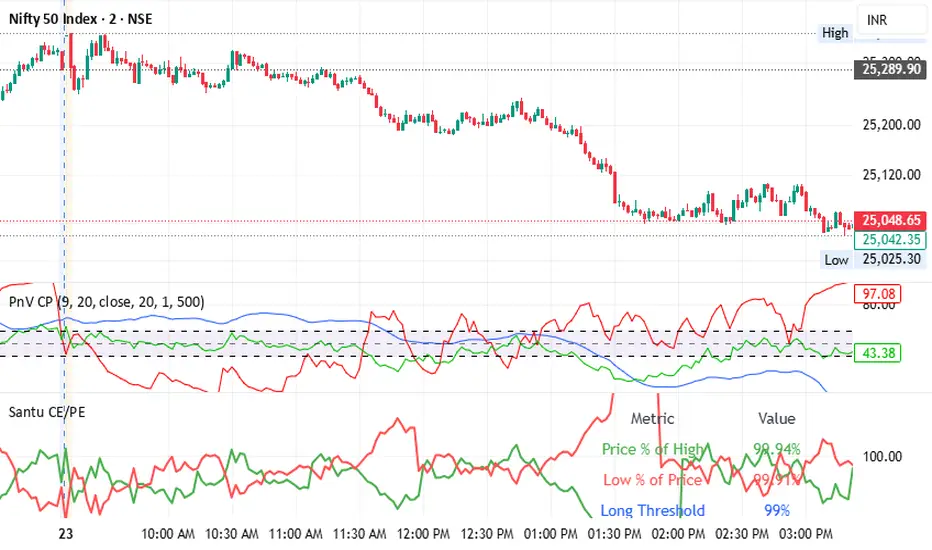Open the PnV CP indicator legend
The height and width of the screenshot is (550, 932).
[106, 302]
